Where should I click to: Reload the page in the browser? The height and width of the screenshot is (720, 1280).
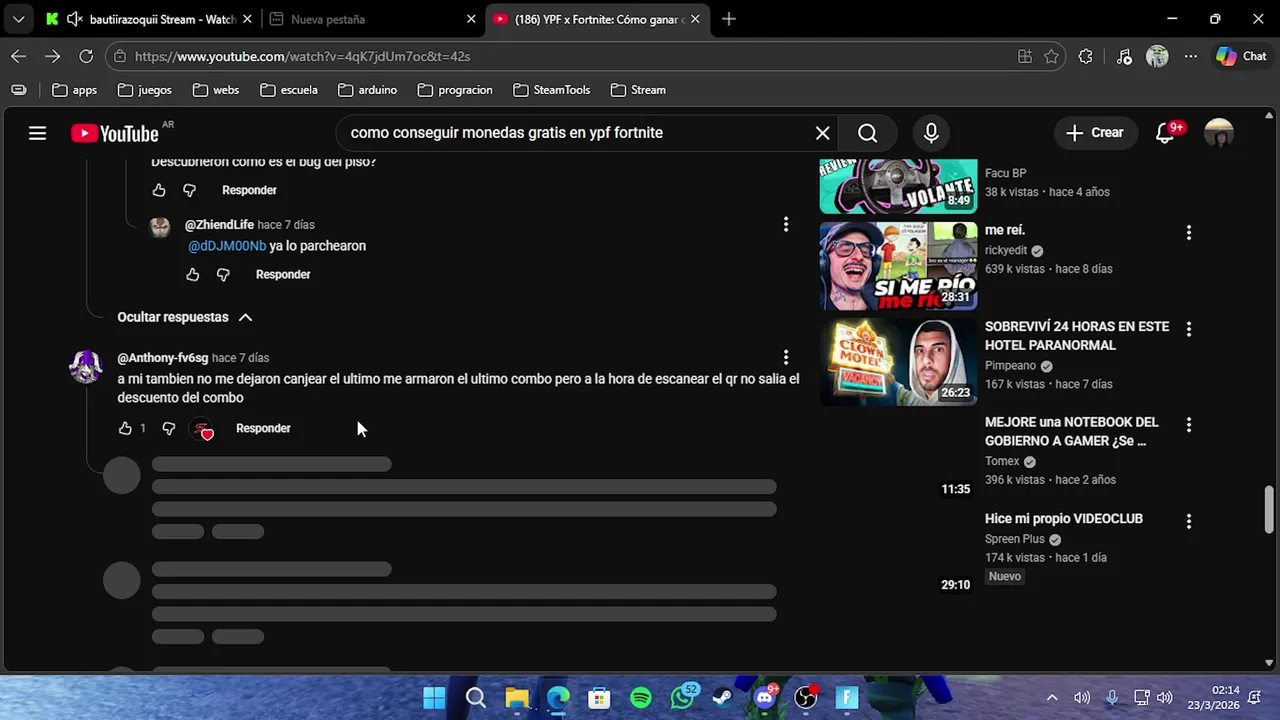pyautogui.click(x=86, y=57)
